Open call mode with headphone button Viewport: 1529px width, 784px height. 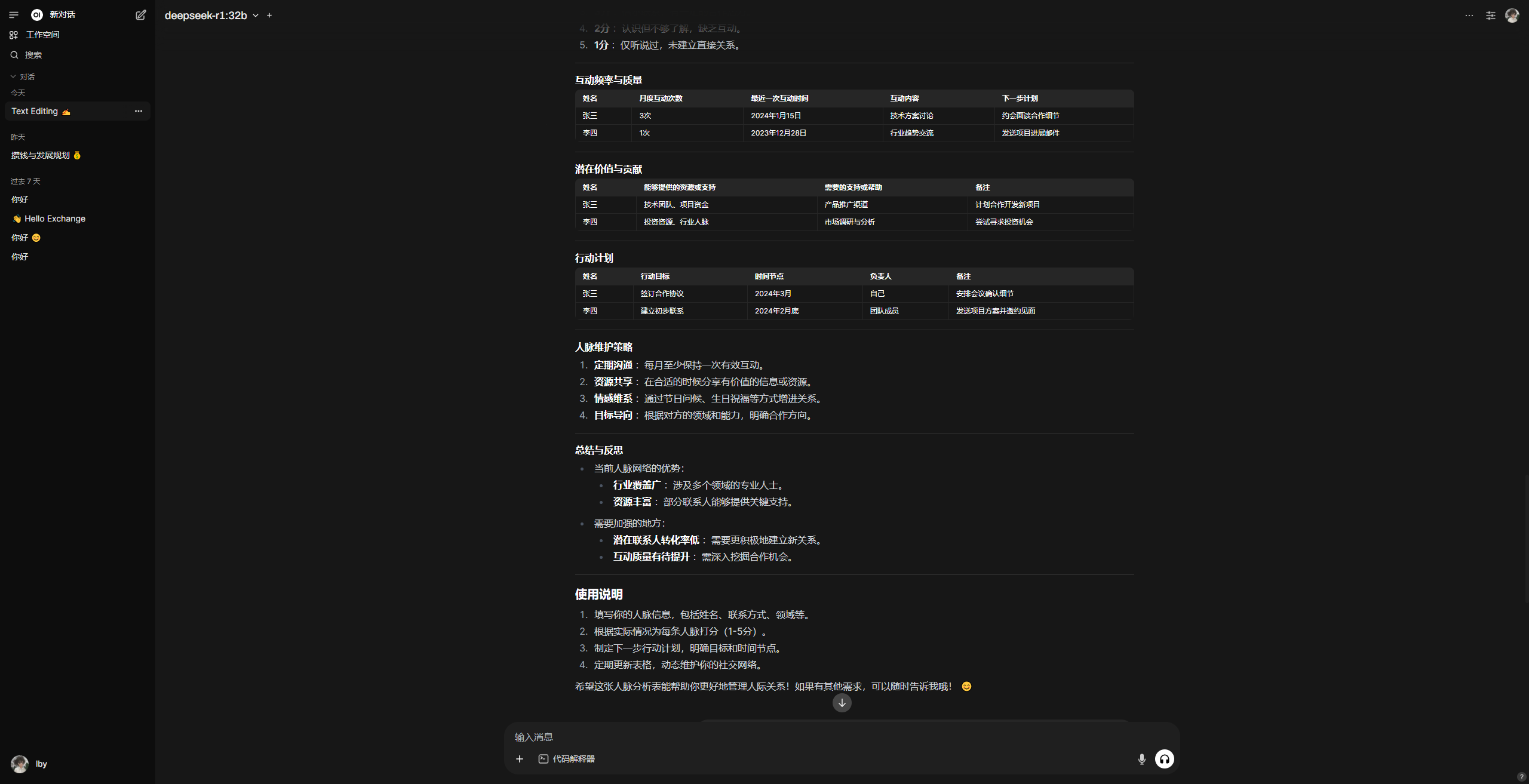[x=1164, y=759]
